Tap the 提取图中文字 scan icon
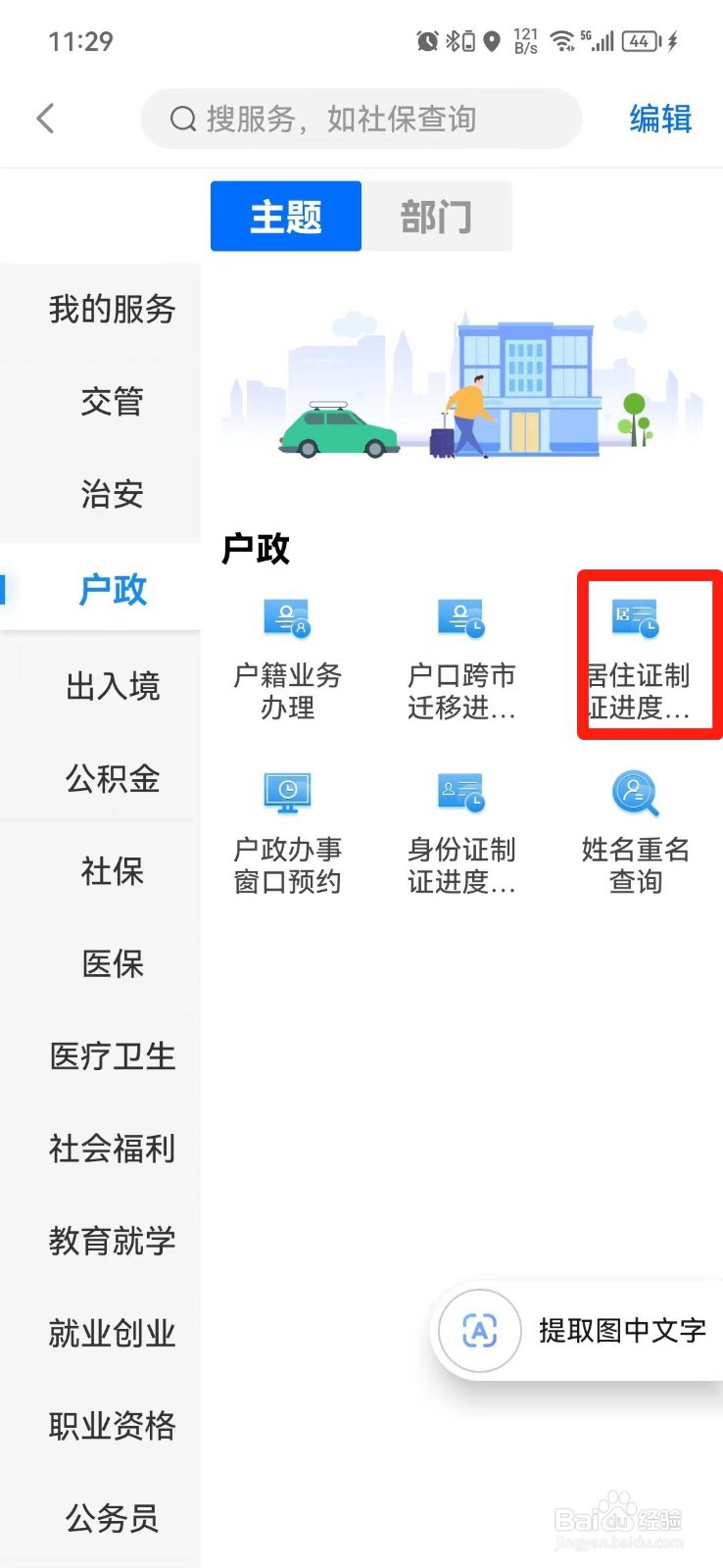 click(479, 1330)
